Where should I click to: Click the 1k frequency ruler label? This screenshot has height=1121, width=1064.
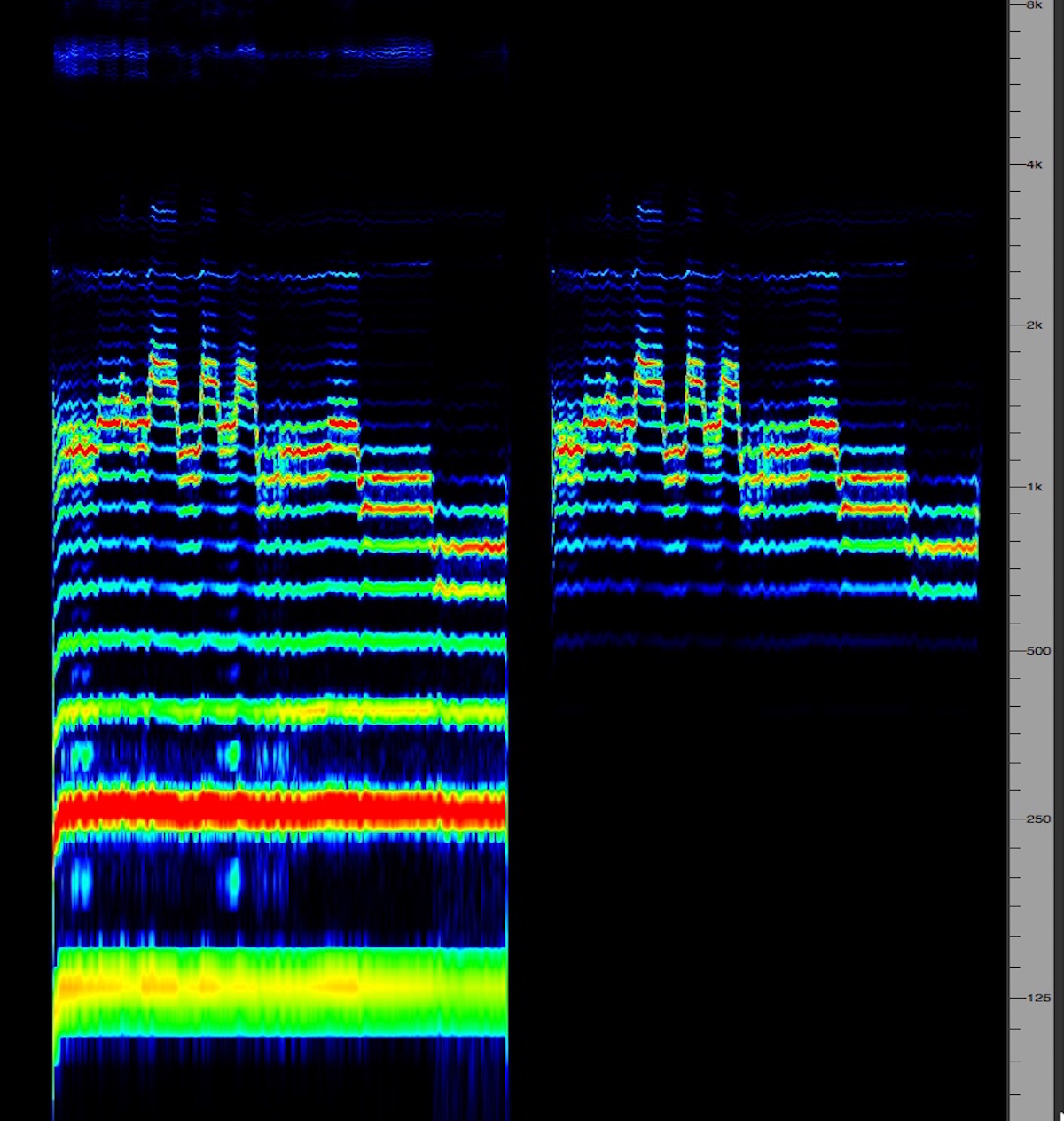pyautogui.click(x=1034, y=487)
